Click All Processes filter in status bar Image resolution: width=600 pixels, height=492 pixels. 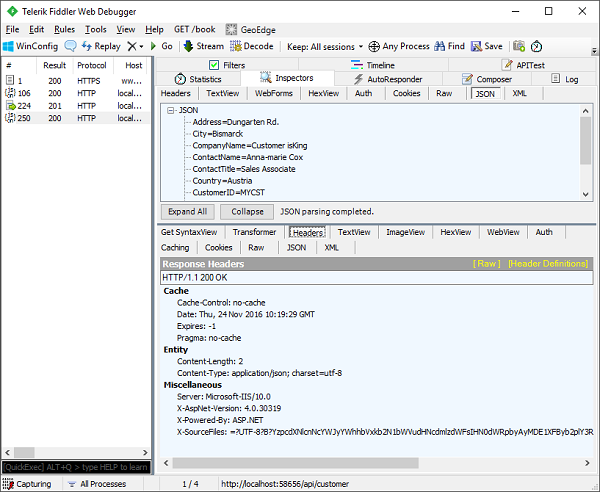point(97,484)
